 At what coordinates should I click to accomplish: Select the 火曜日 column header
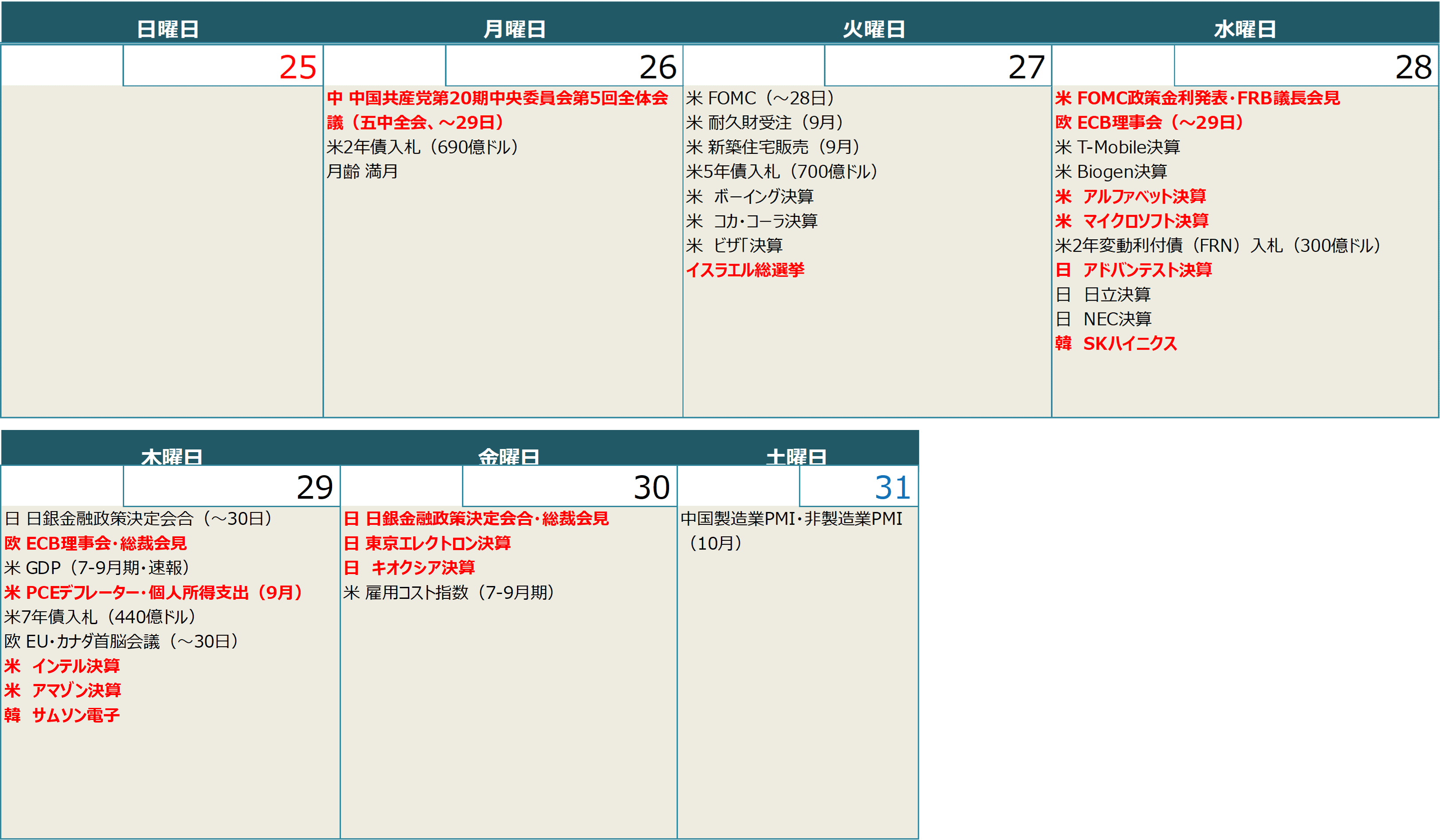(874, 29)
